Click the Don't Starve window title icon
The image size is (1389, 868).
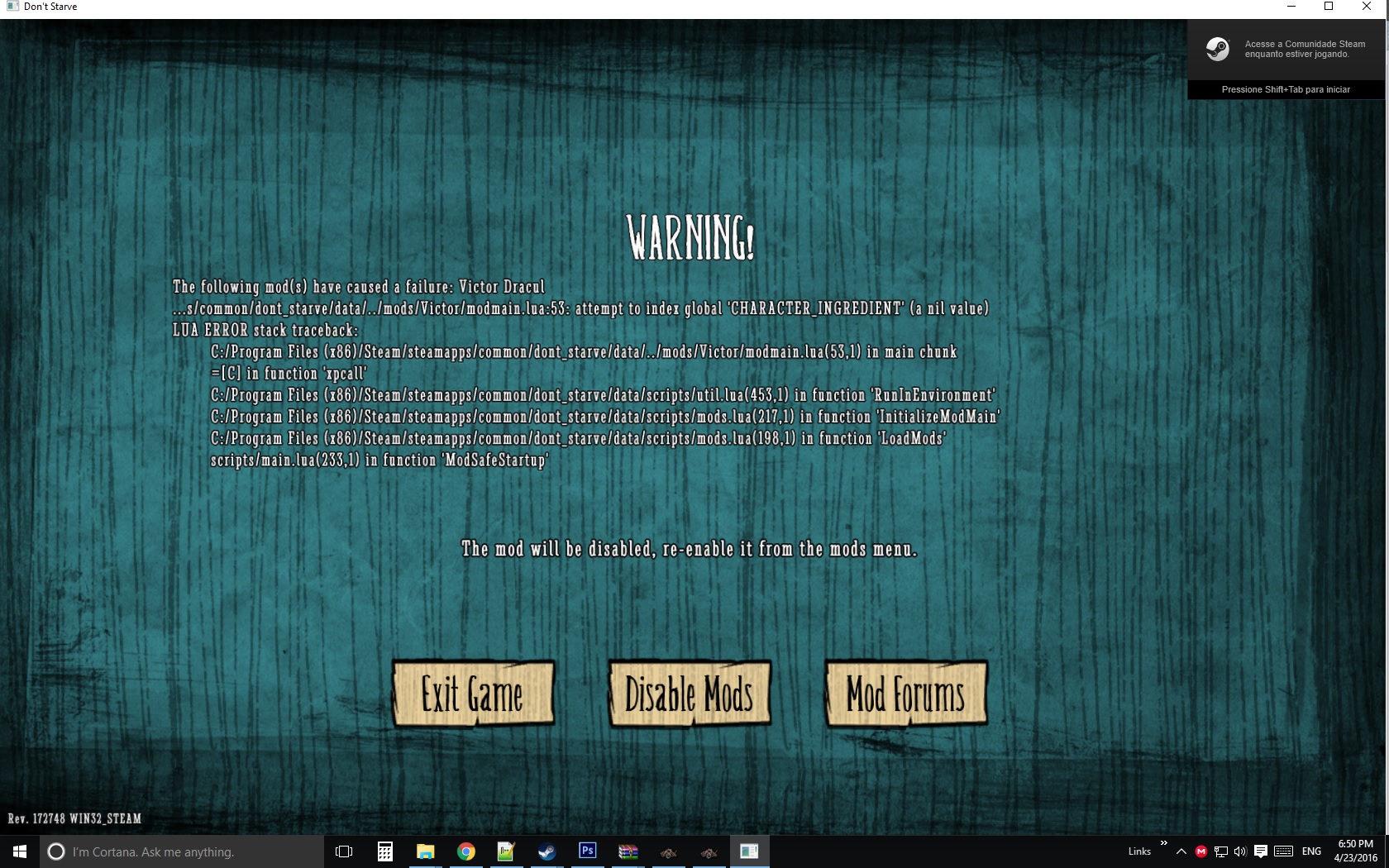point(12,7)
